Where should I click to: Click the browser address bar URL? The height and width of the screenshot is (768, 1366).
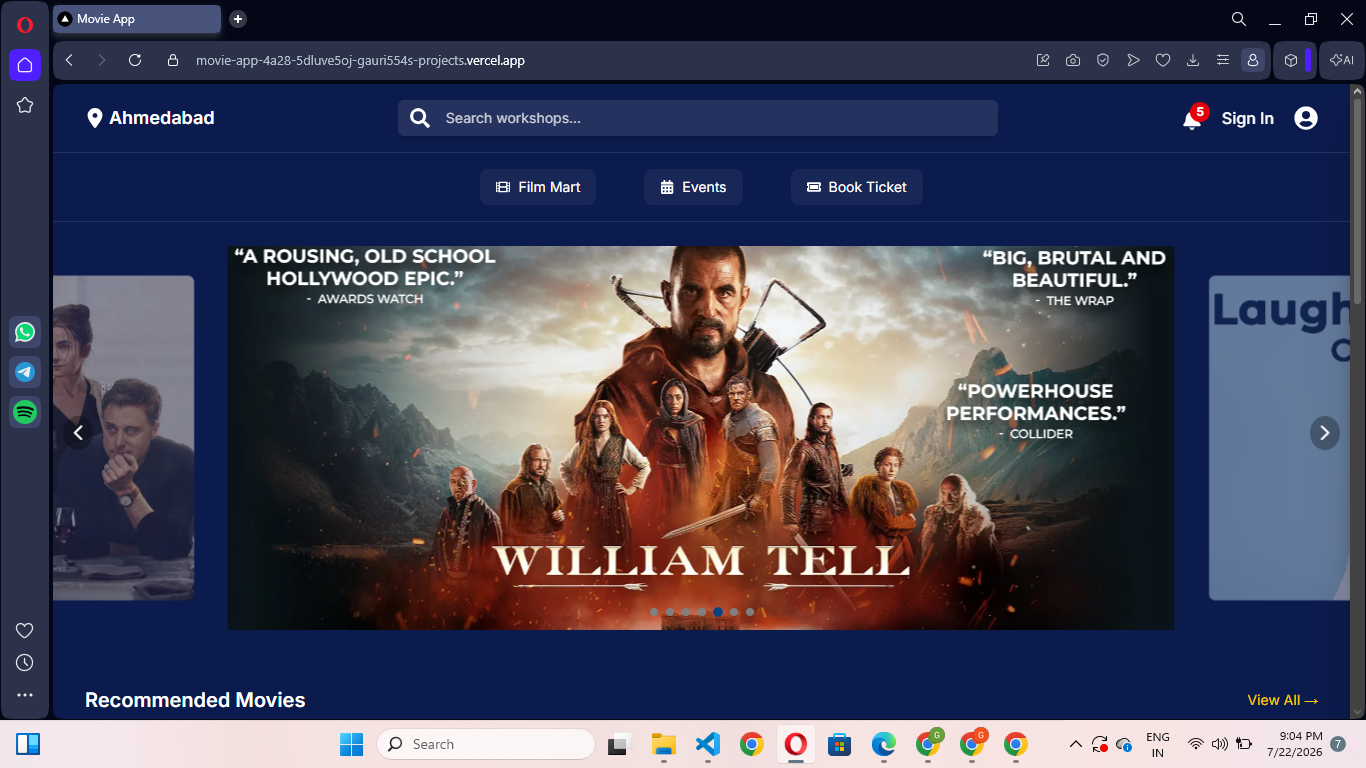[x=360, y=60]
